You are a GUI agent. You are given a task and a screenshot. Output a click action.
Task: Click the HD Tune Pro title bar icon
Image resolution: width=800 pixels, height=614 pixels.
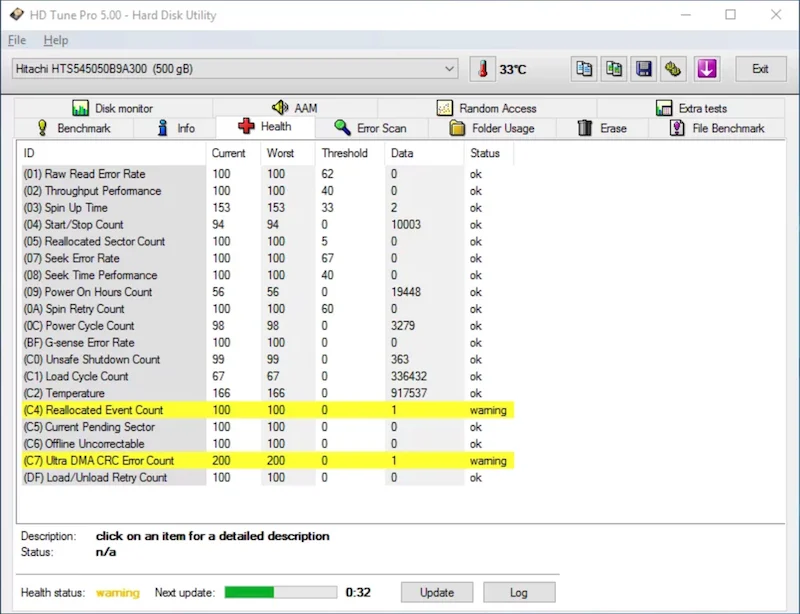[x=16, y=14]
